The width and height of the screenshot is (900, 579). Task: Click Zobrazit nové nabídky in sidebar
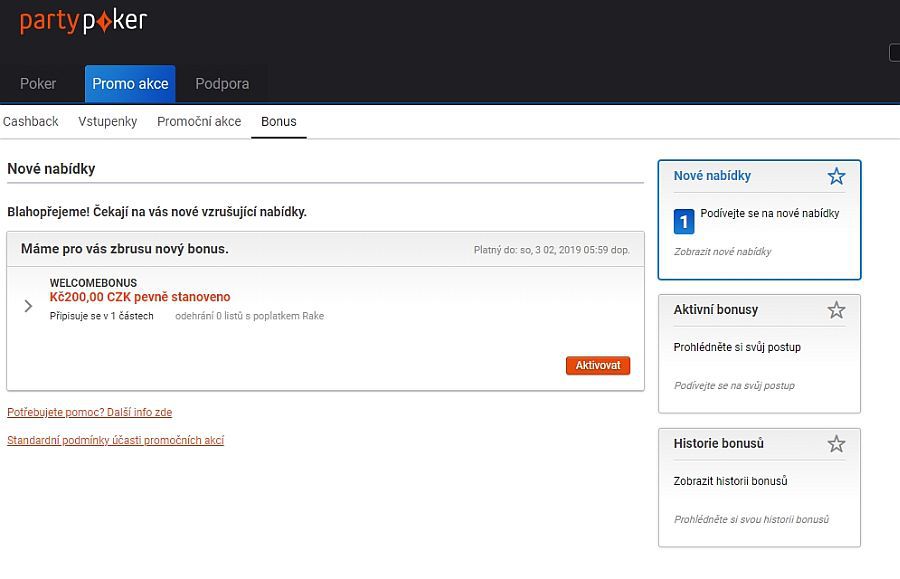point(722,252)
